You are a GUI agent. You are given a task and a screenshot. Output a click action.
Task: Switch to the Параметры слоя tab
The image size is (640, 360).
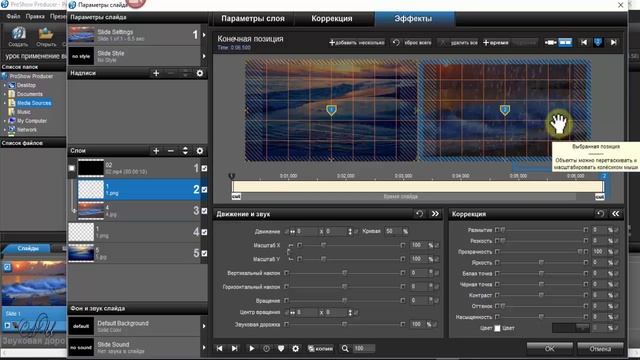coord(253,19)
